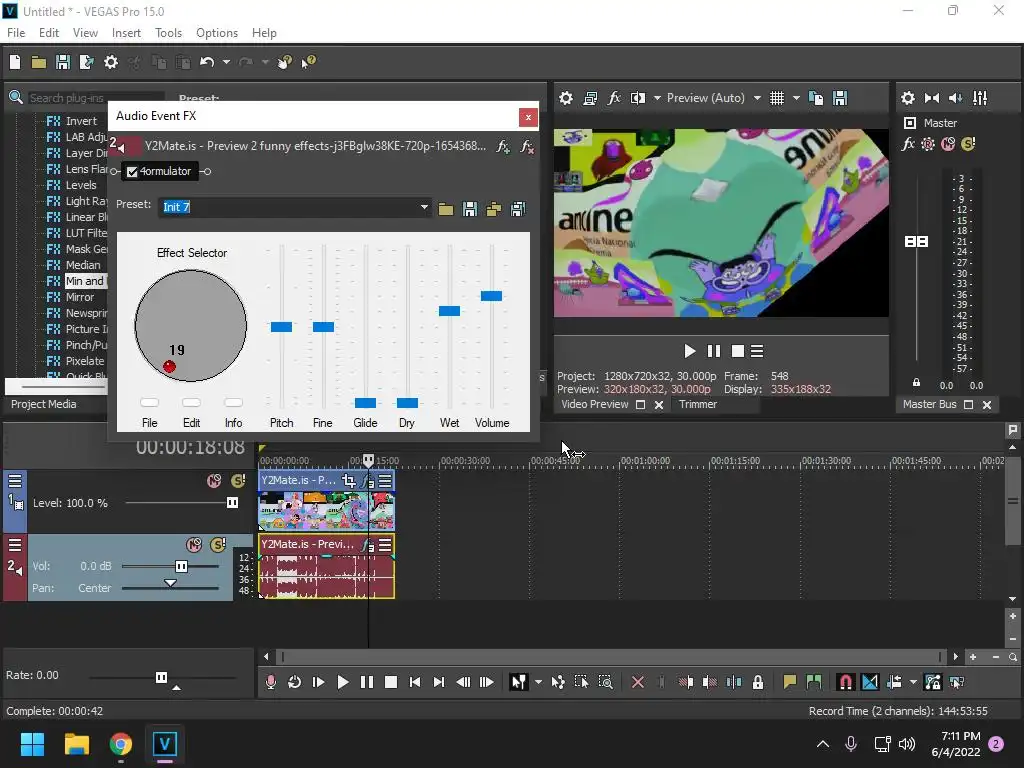Toggle audio track 2 mute
Screen dimensions: 1024x768
194,545
